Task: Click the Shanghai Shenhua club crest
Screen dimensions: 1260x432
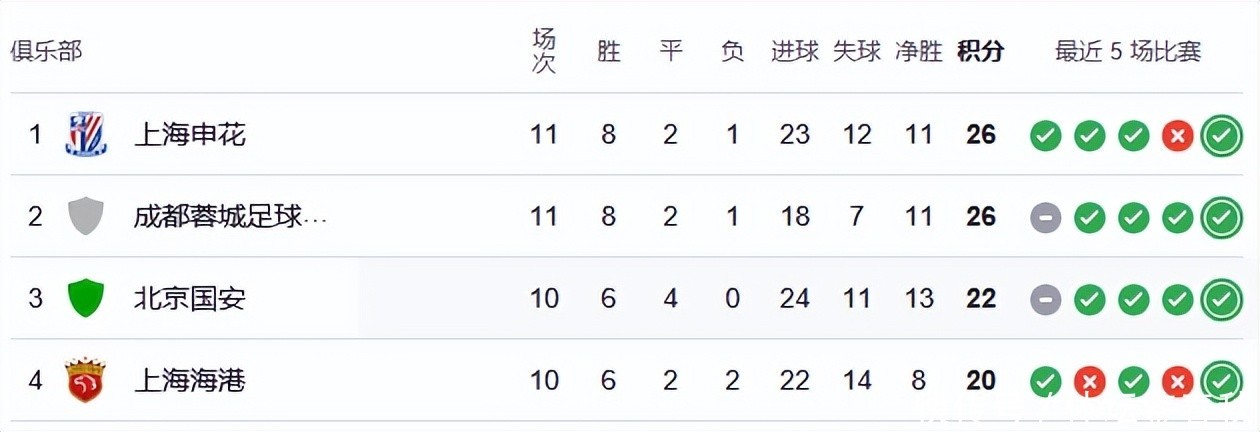Action: pos(86,135)
